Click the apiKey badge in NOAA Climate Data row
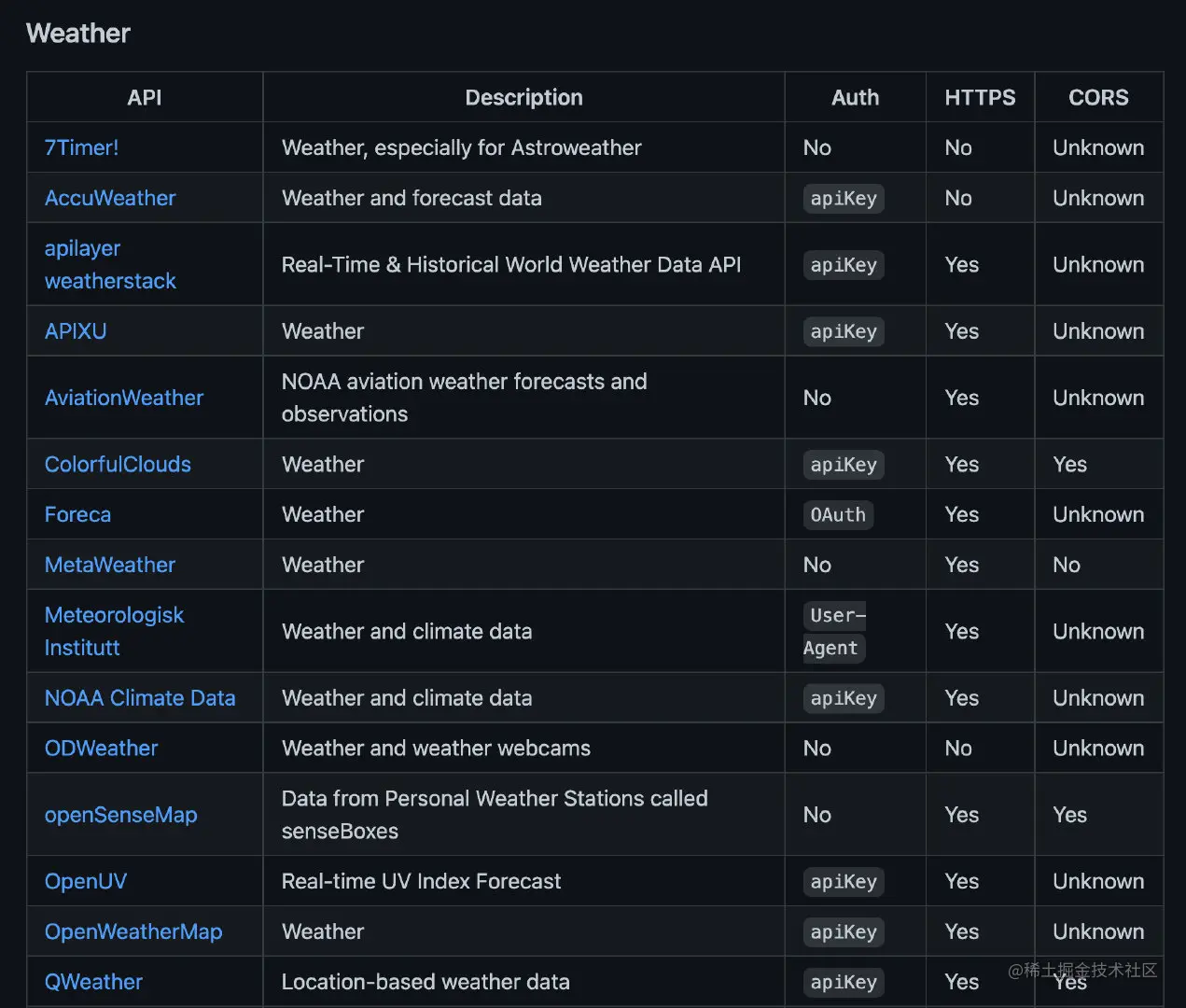Viewport: 1186px width, 1008px height. pos(844,698)
